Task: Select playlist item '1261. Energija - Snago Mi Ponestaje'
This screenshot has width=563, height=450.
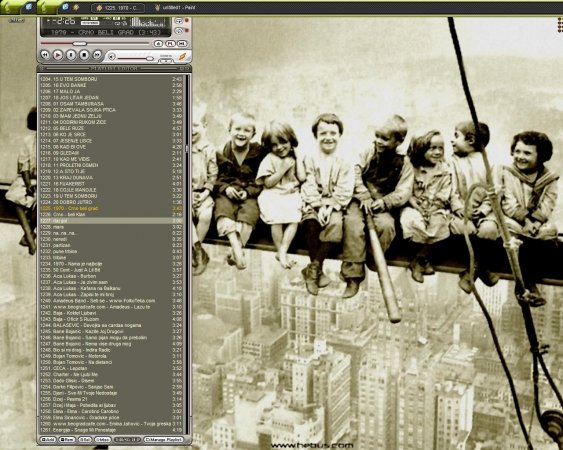Action: point(111,430)
